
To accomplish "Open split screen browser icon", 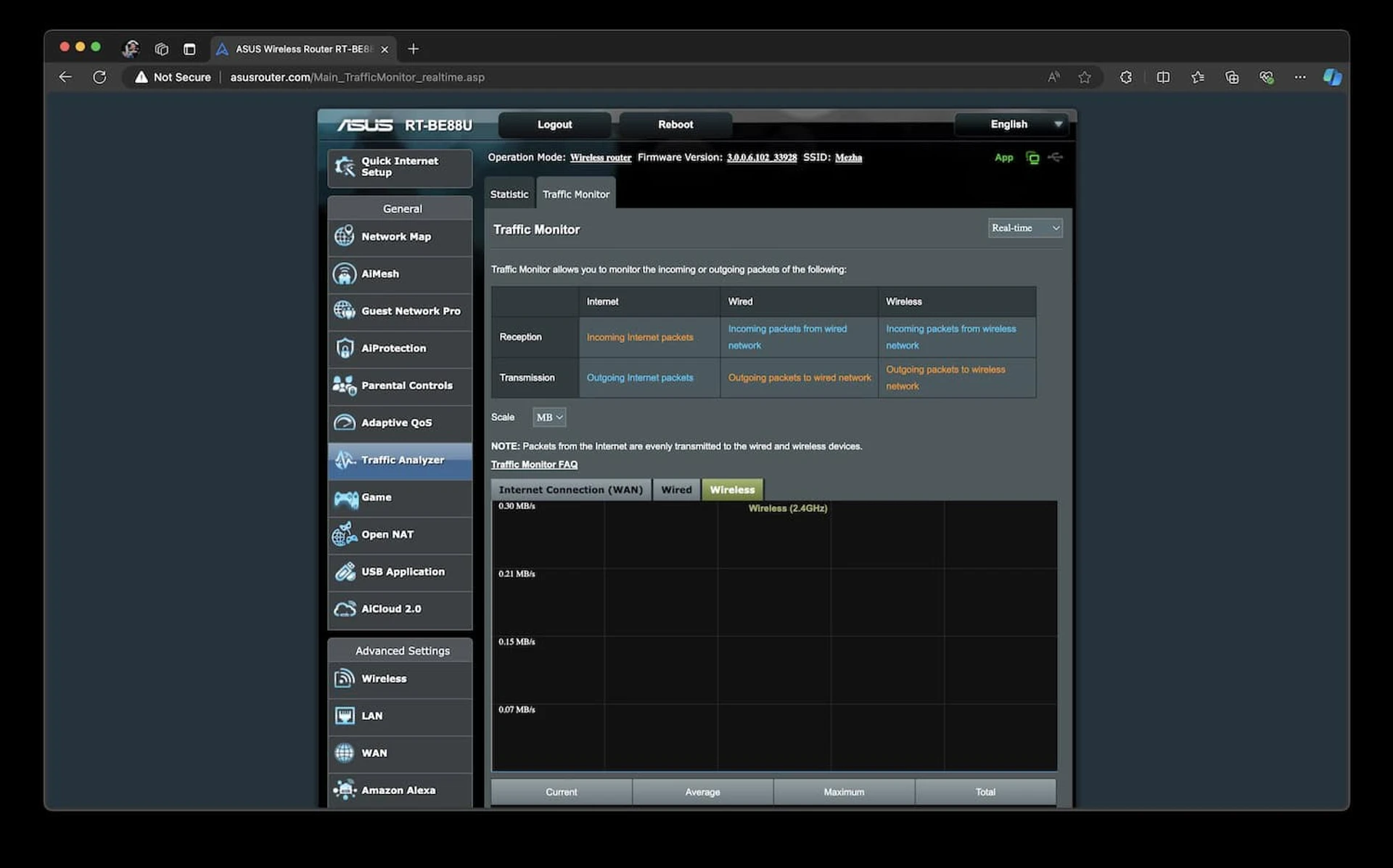I will click(1163, 77).
